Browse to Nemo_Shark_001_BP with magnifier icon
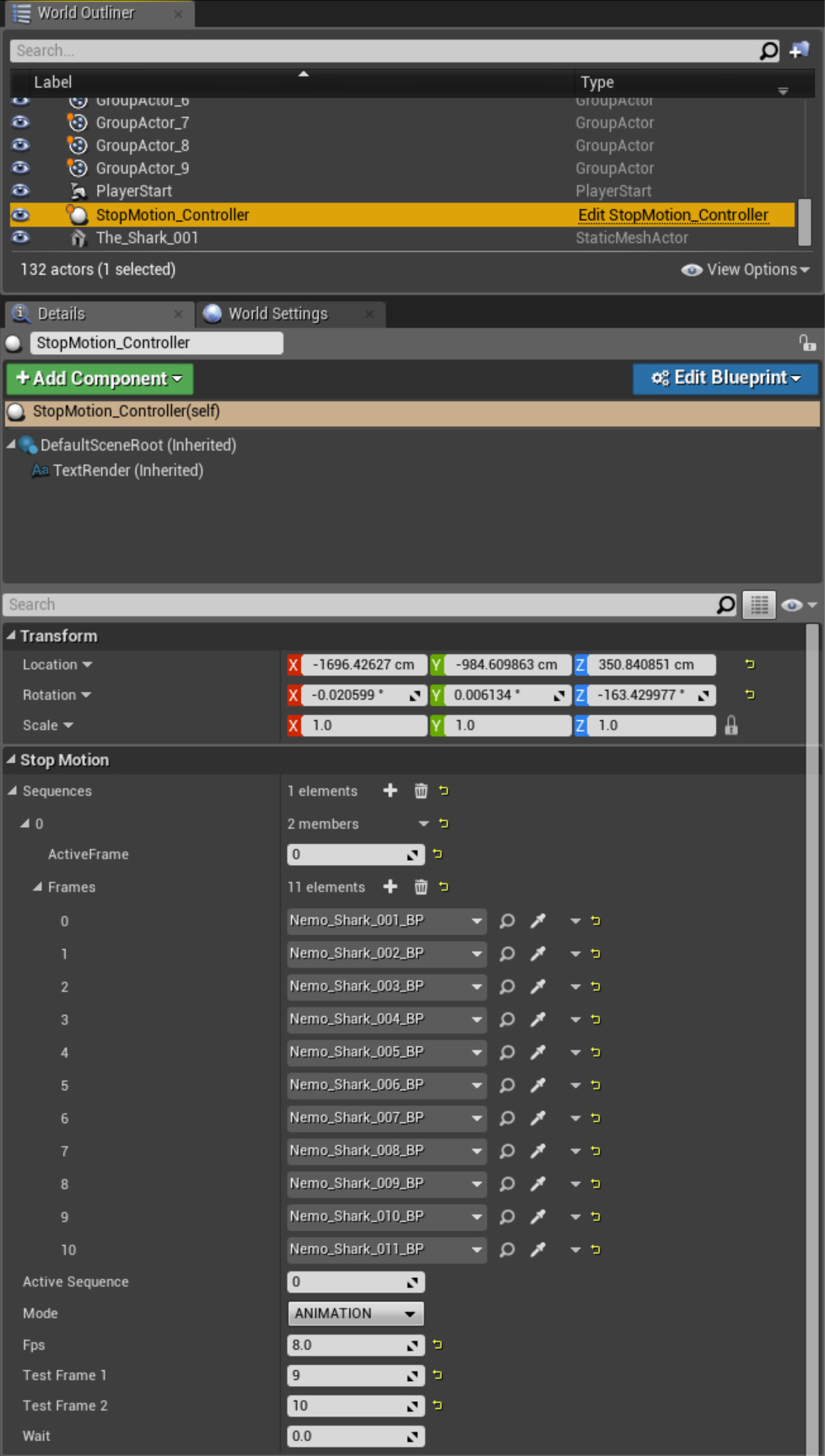 click(x=507, y=921)
